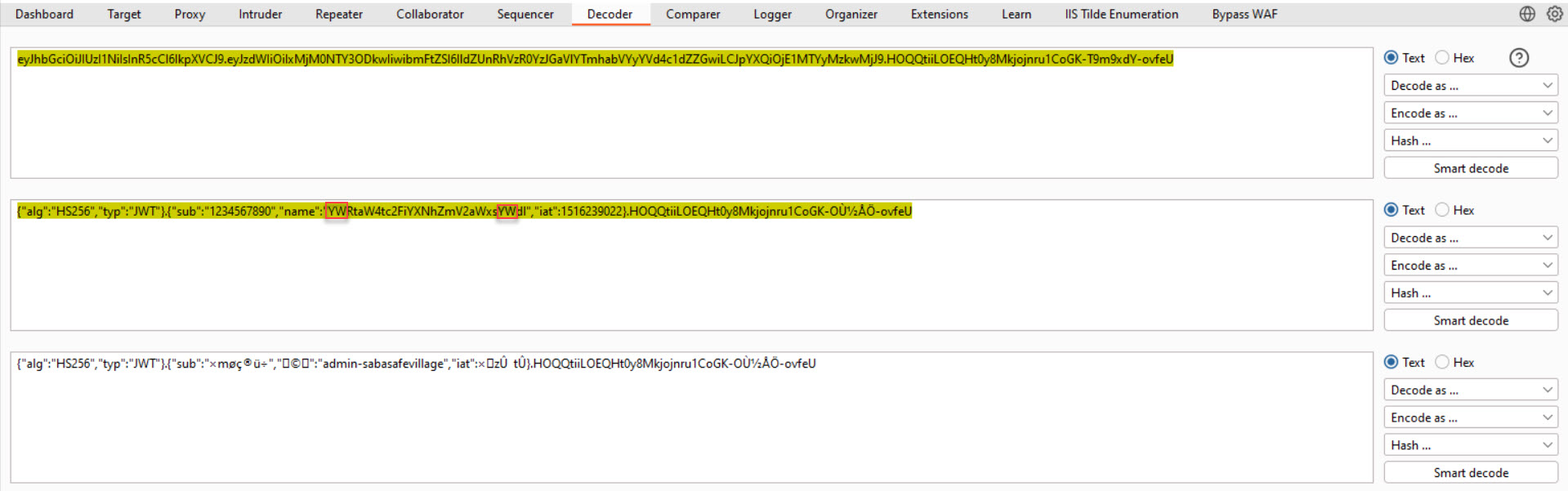Screen dimensions: 1568x491
Task: Select Text radio in second decoder panel
Action: pos(1391,210)
